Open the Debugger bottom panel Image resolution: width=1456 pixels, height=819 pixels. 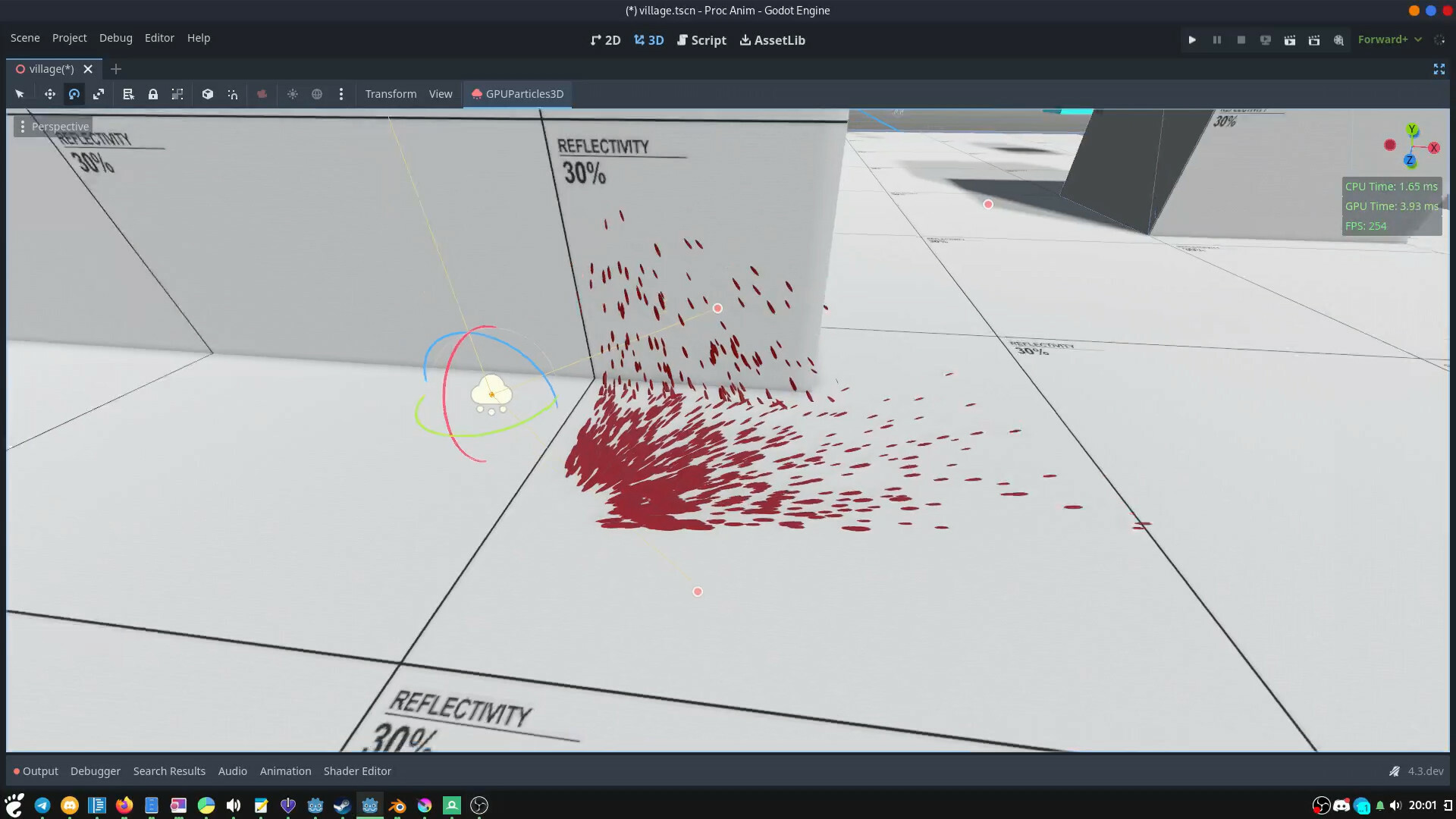click(96, 771)
